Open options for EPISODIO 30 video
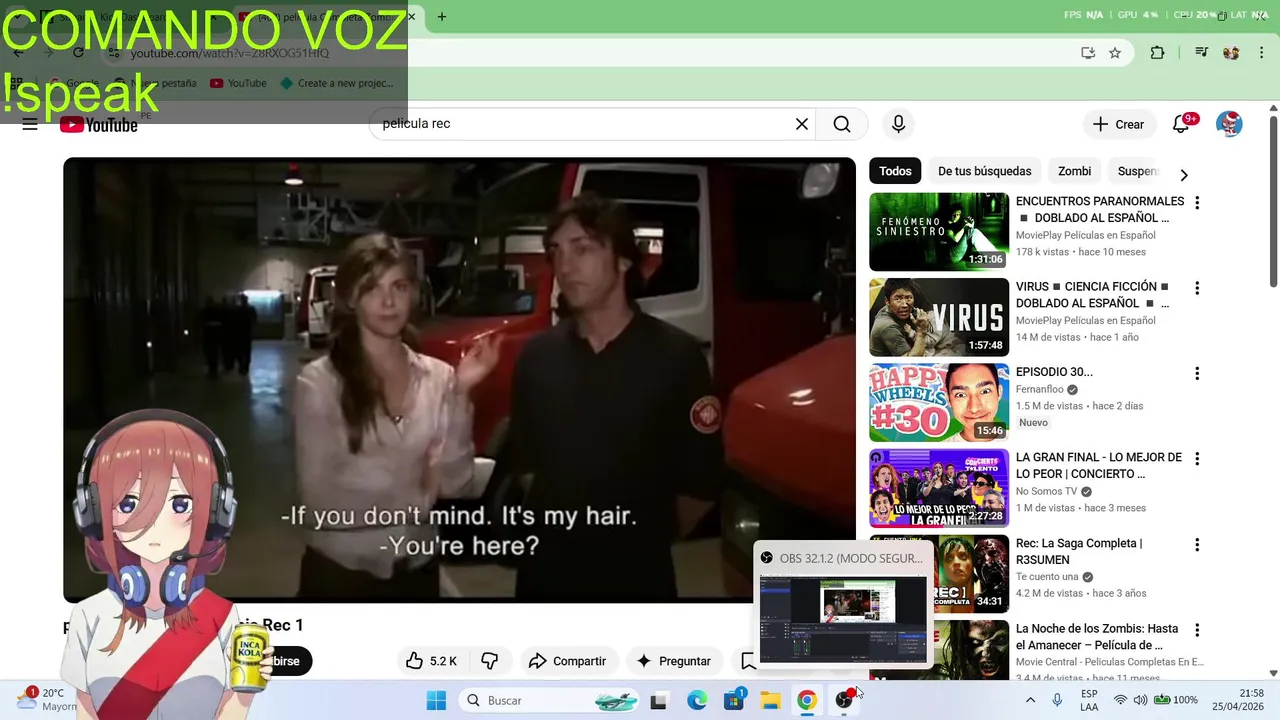1280x720 pixels. [1197, 373]
